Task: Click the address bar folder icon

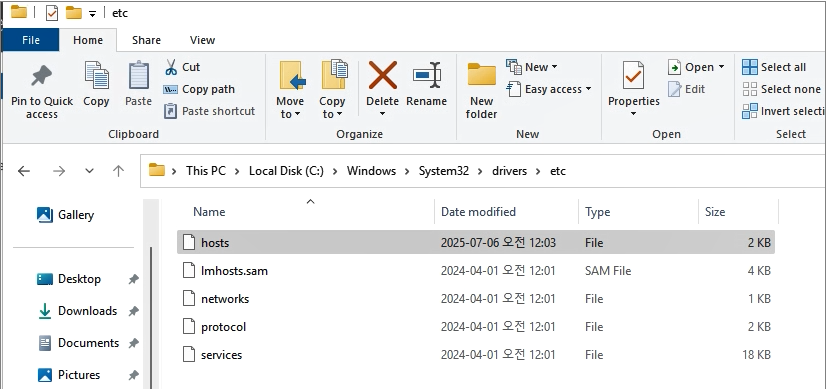Action: [x=157, y=170]
